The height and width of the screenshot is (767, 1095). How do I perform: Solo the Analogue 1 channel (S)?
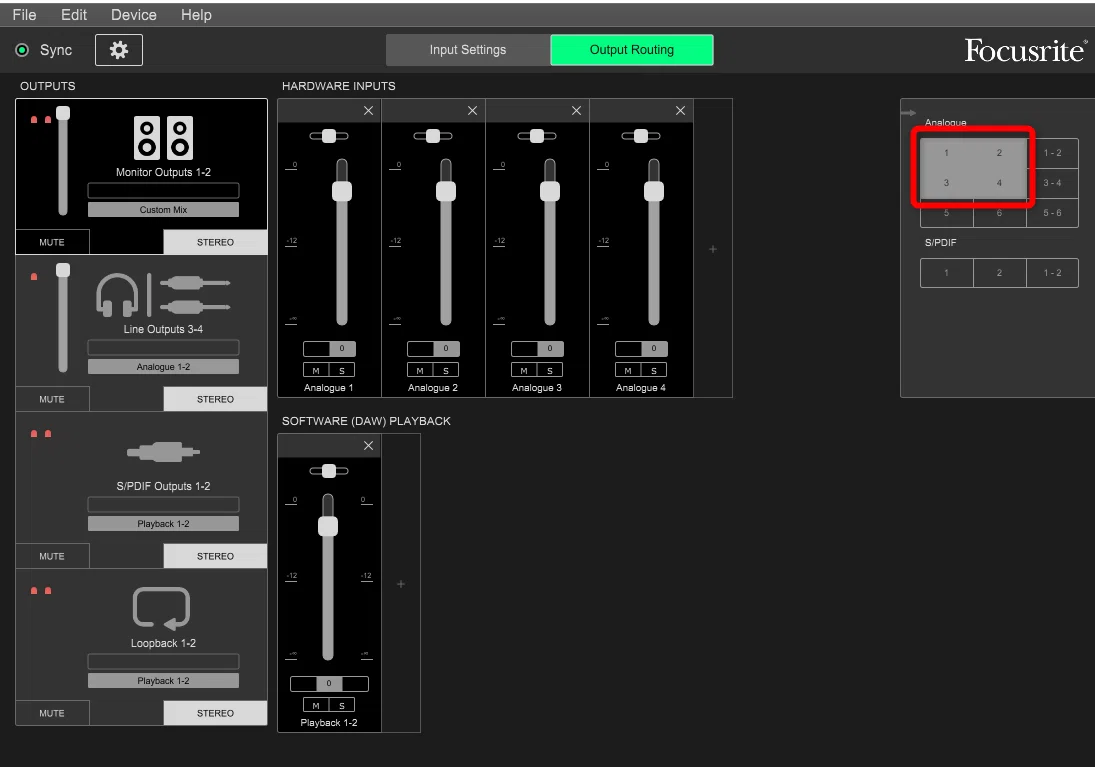[x=342, y=370]
